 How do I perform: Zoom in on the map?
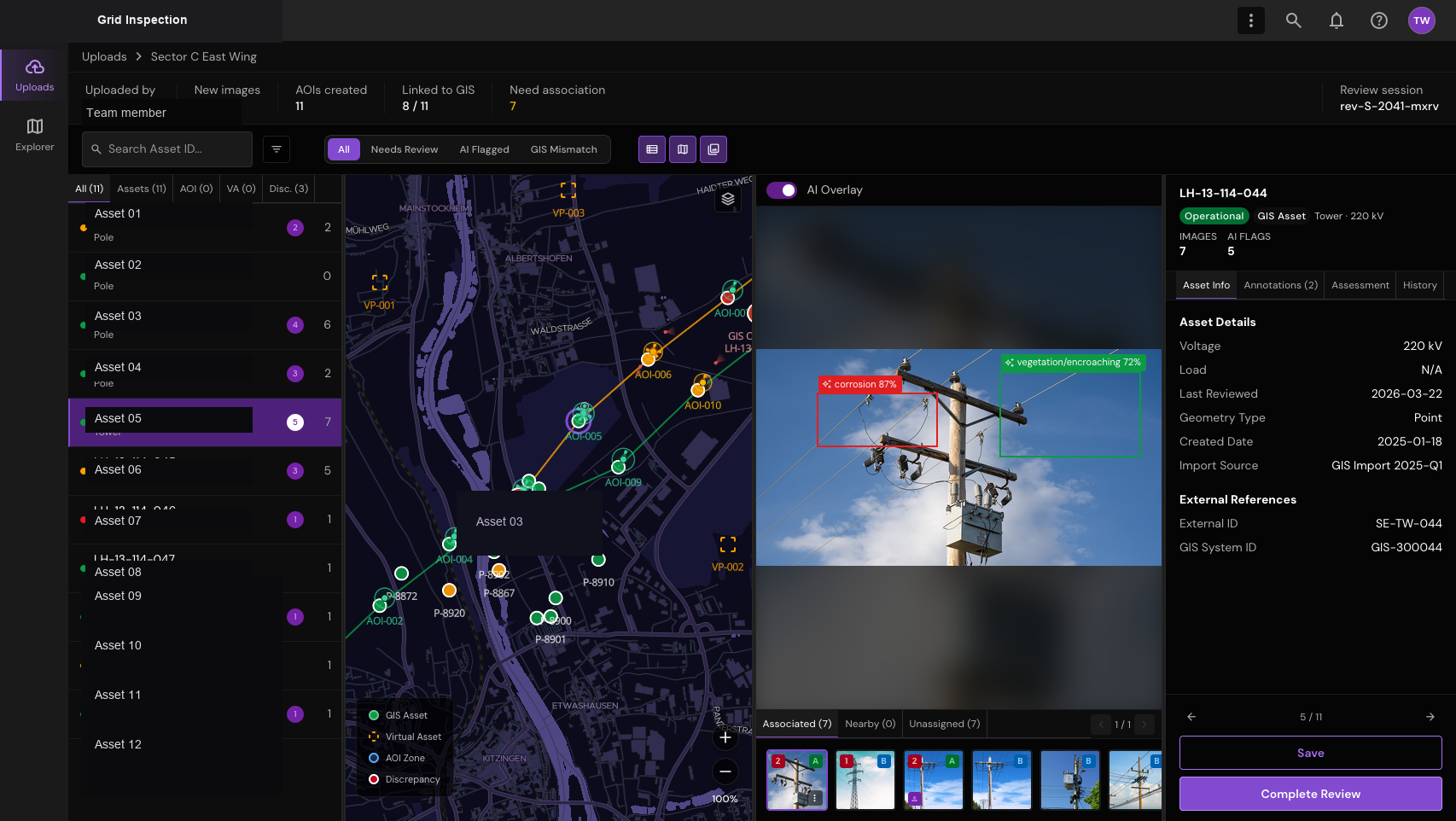coord(725,737)
